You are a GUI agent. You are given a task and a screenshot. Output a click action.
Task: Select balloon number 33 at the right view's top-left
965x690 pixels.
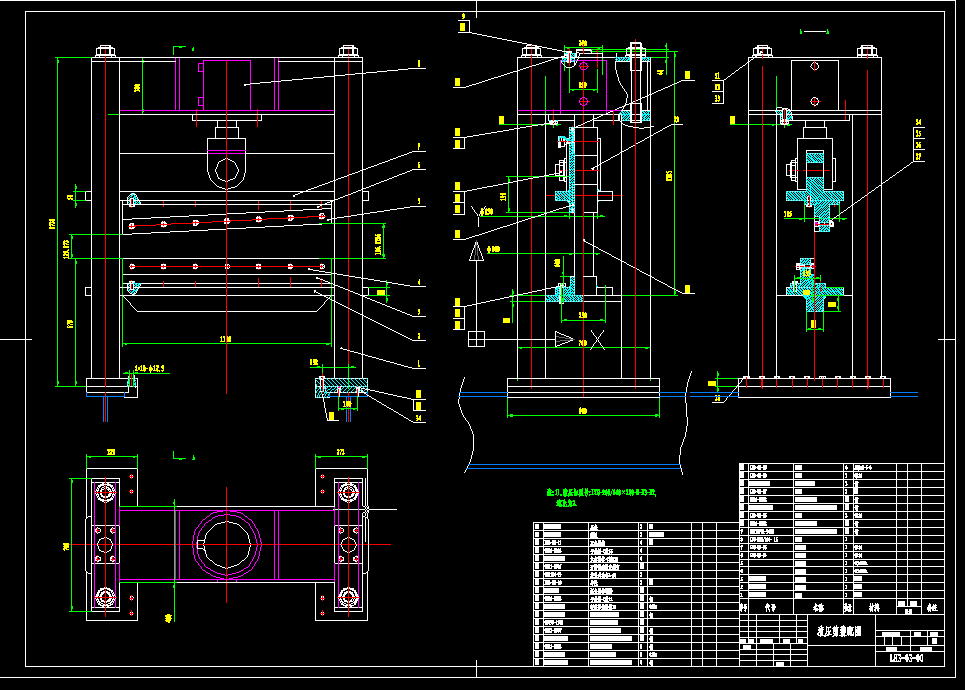(718, 98)
